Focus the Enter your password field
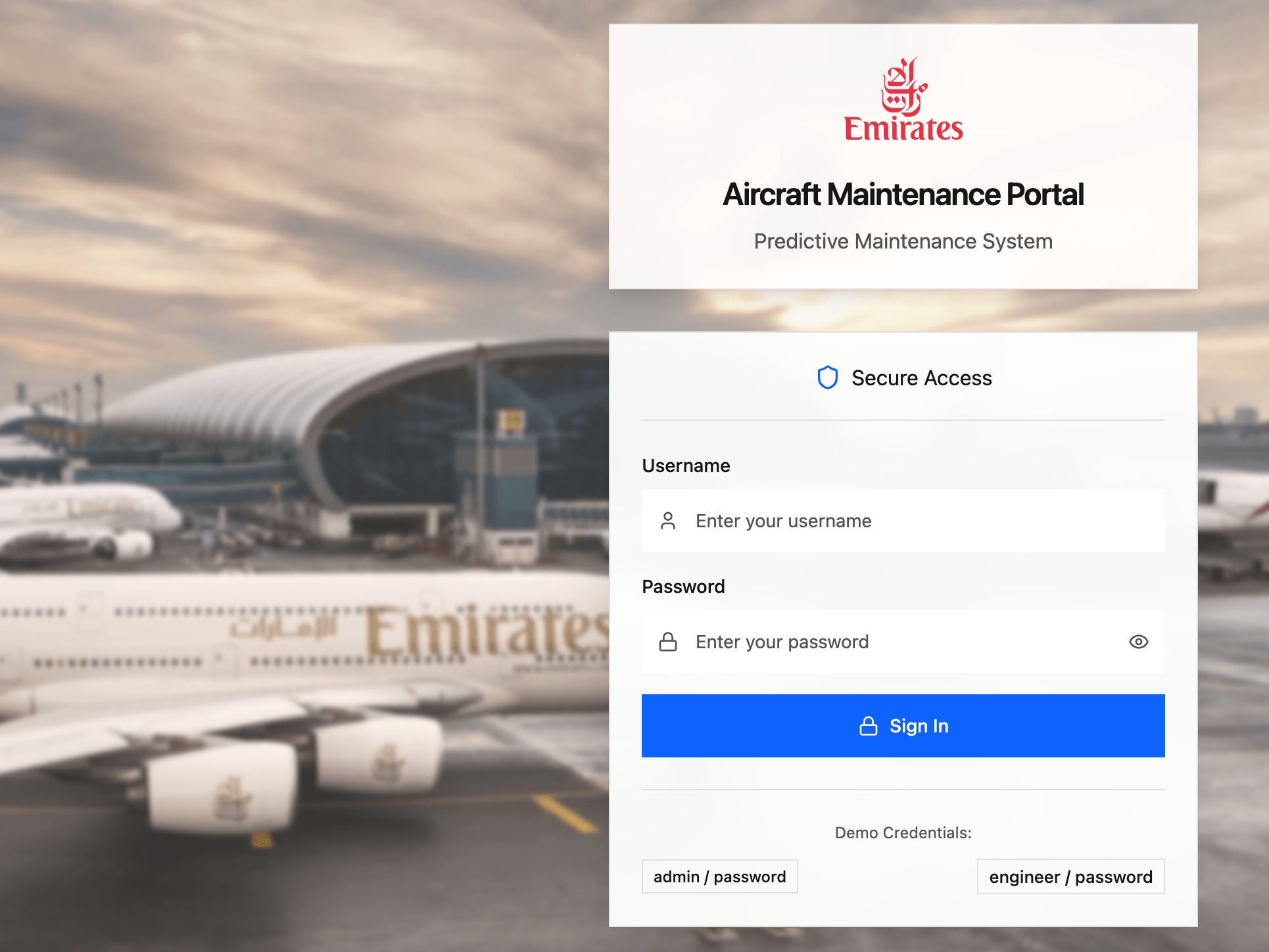Viewport: 1269px width, 952px height. (x=903, y=642)
